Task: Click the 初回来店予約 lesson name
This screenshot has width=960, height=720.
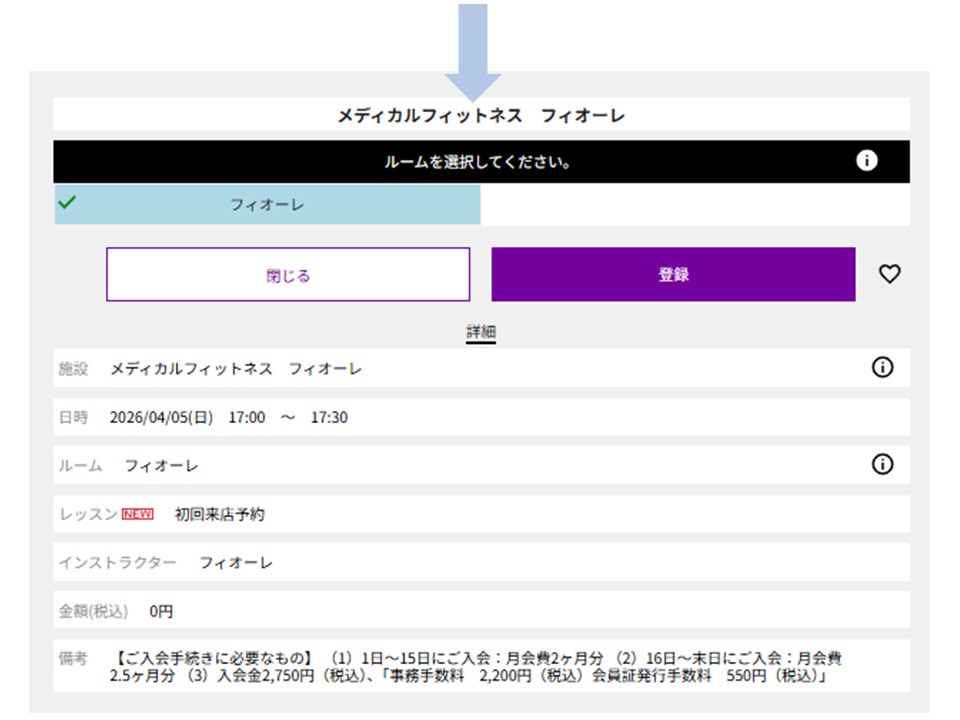Action: (219, 515)
